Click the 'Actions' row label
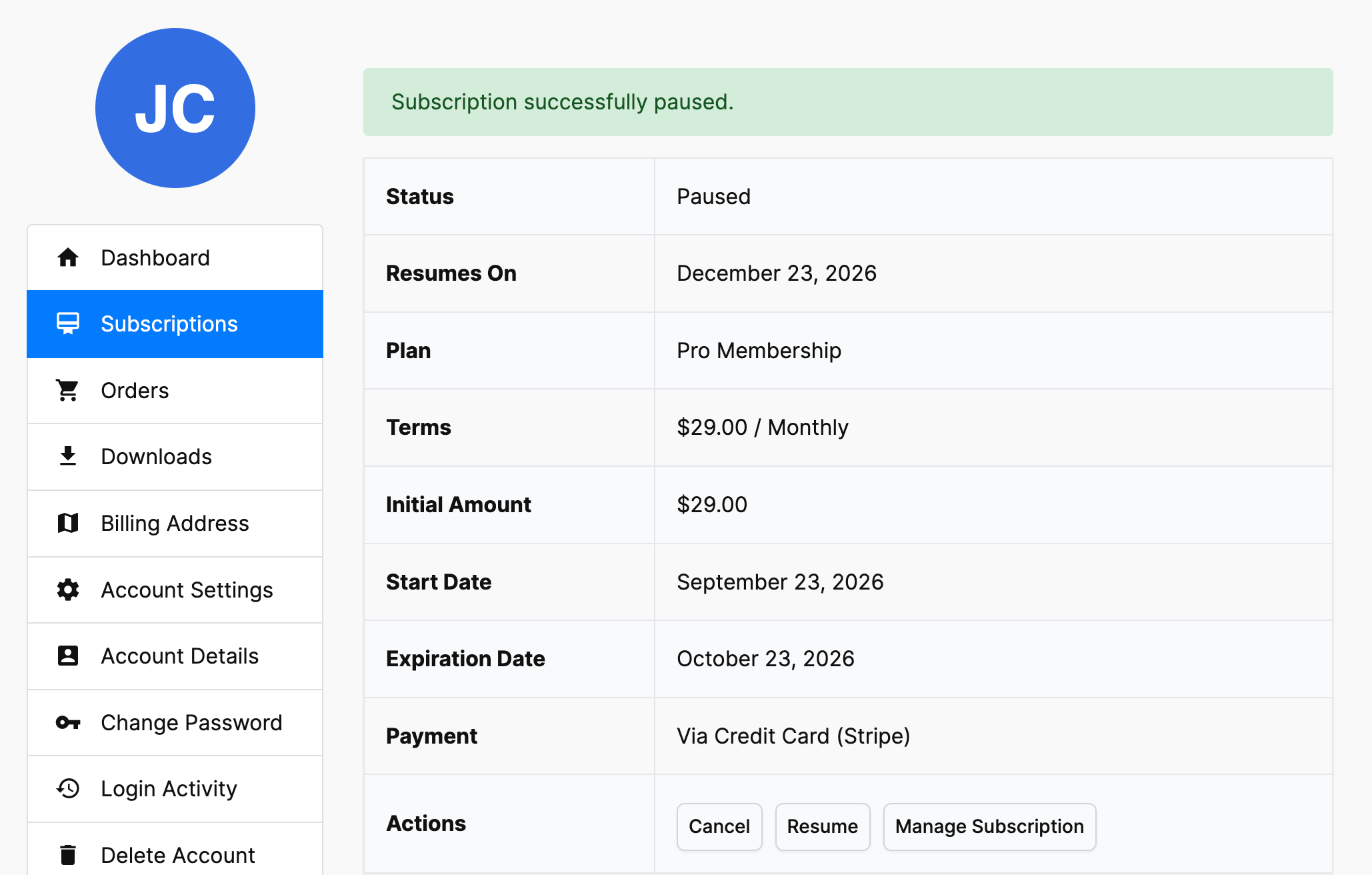 click(x=426, y=824)
